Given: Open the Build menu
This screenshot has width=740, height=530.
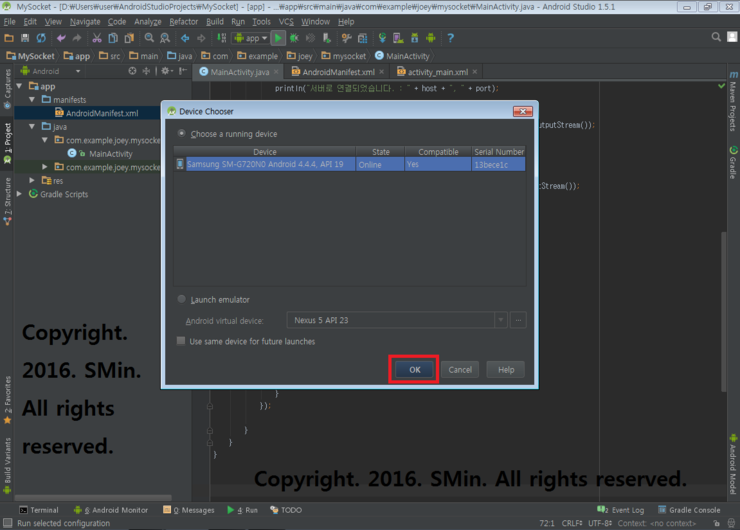Looking at the screenshot, I should pos(215,22).
